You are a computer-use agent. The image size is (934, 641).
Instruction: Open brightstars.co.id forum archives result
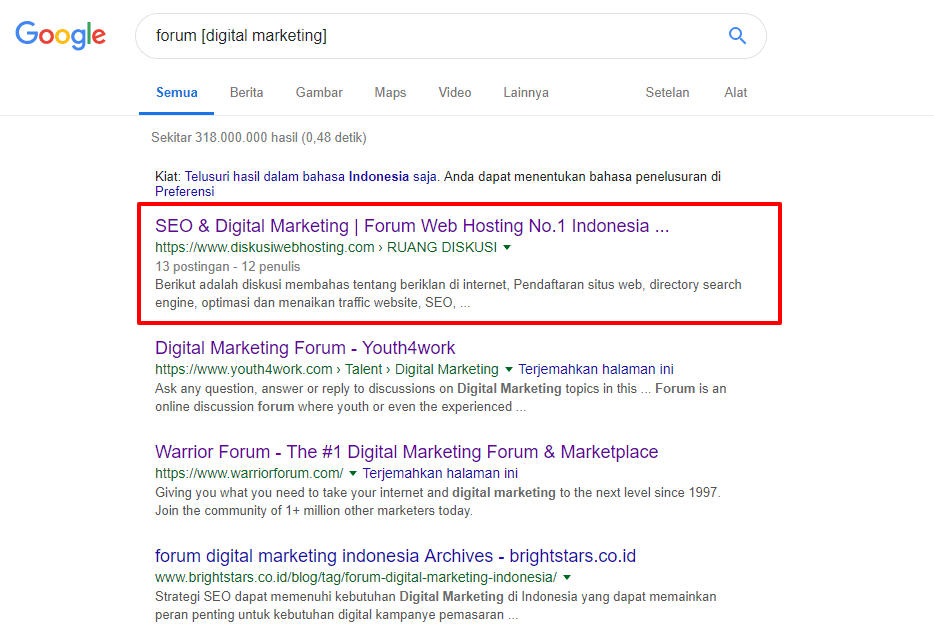point(395,556)
